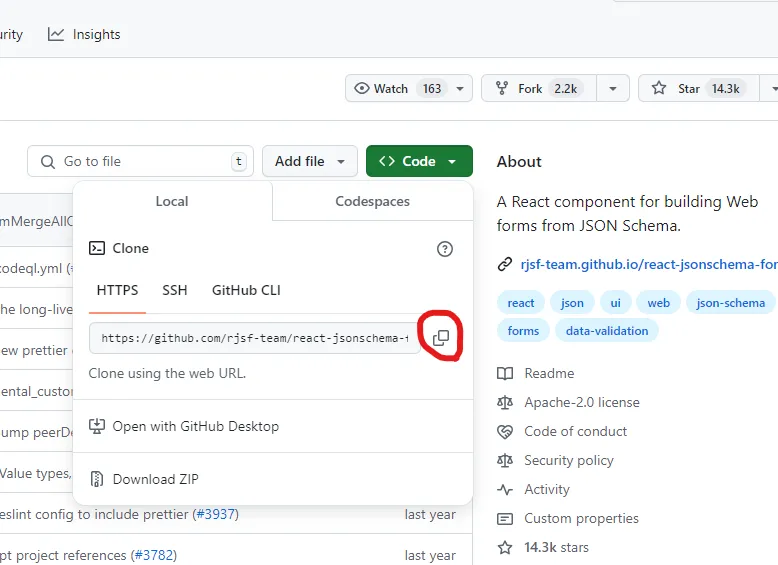Click the react topic tag
This screenshot has height=565, width=778.
pyautogui.click(x=521, y=303)
